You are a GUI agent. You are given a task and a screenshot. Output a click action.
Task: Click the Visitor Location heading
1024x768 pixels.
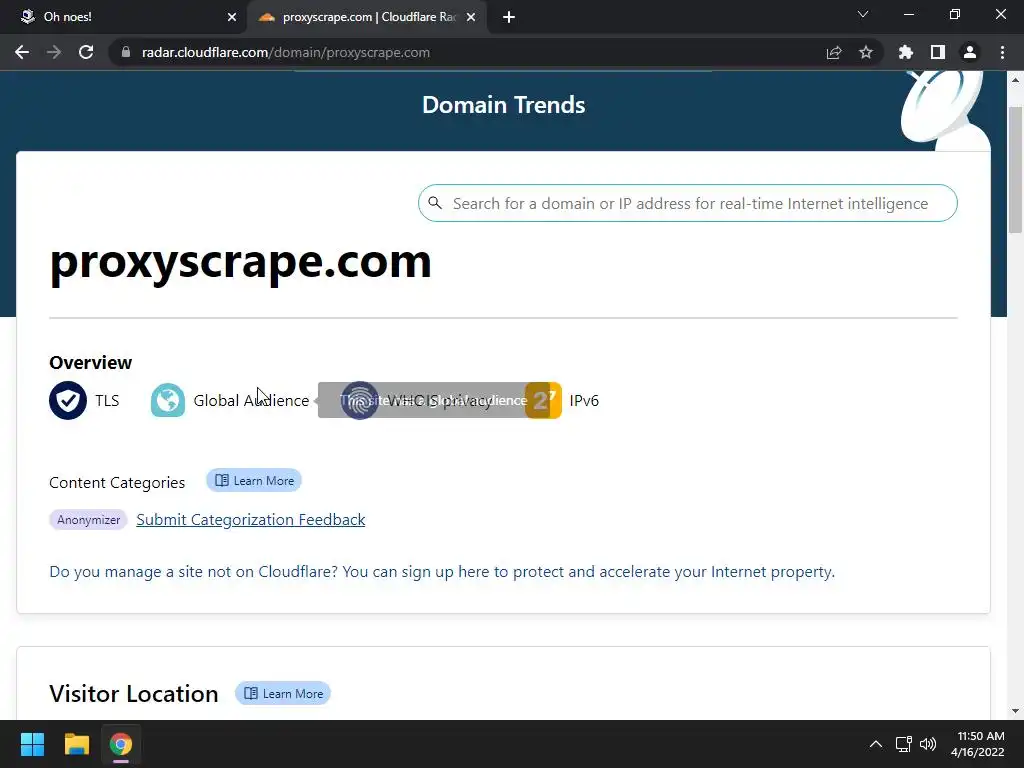(x=134, y=694)
